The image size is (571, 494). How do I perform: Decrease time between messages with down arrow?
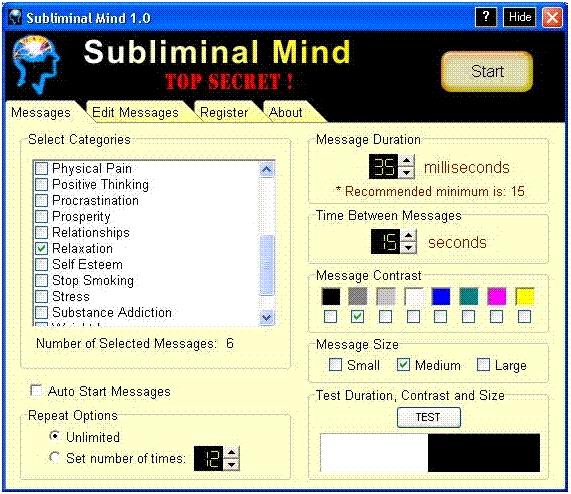[409, 248]
